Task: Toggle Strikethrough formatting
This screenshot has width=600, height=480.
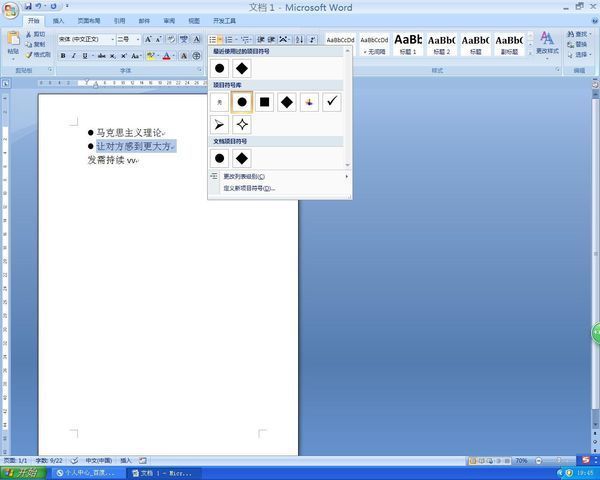Action: click(101, 56)
